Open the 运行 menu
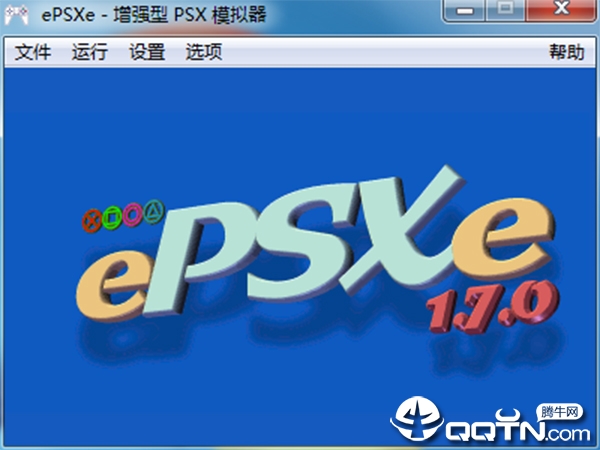The image size is (600, 450). pos(90,52)
